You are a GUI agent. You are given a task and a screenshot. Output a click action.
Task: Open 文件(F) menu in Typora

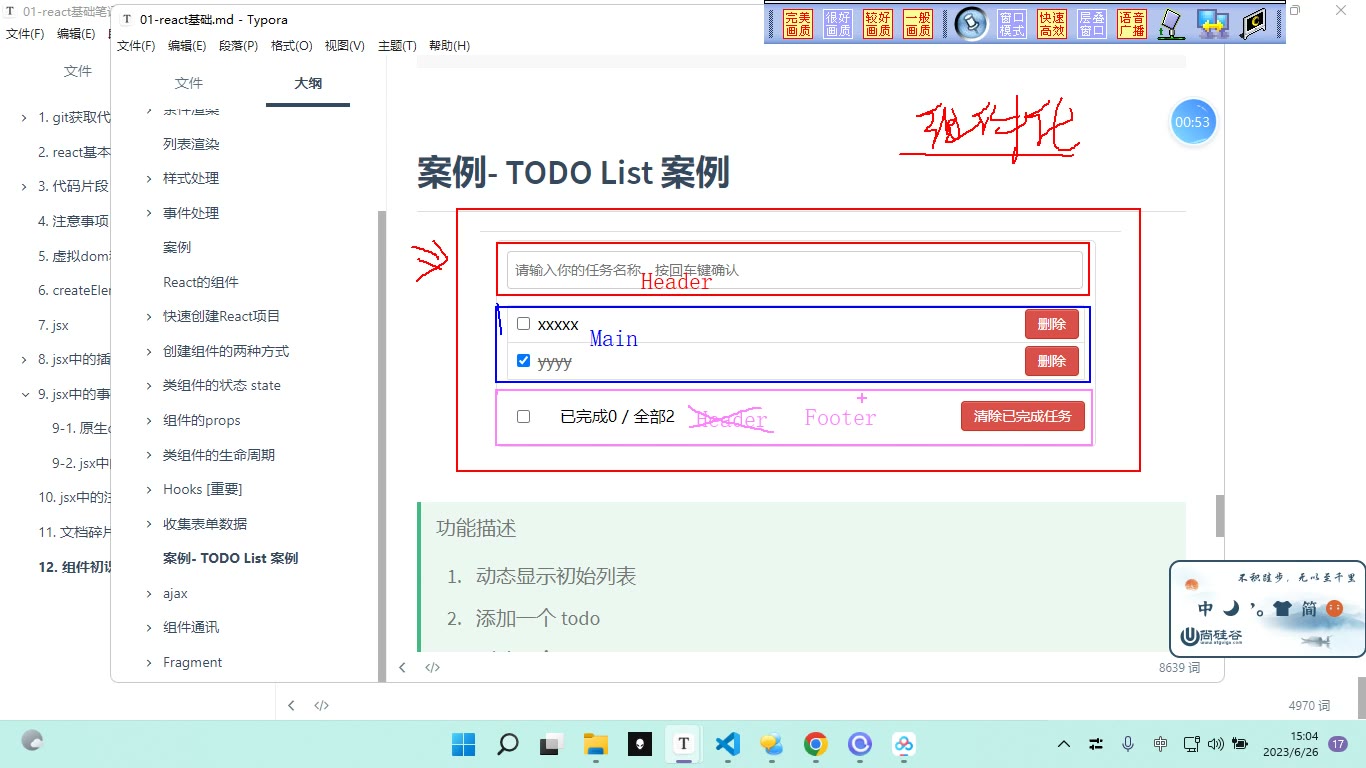[136, 46]
